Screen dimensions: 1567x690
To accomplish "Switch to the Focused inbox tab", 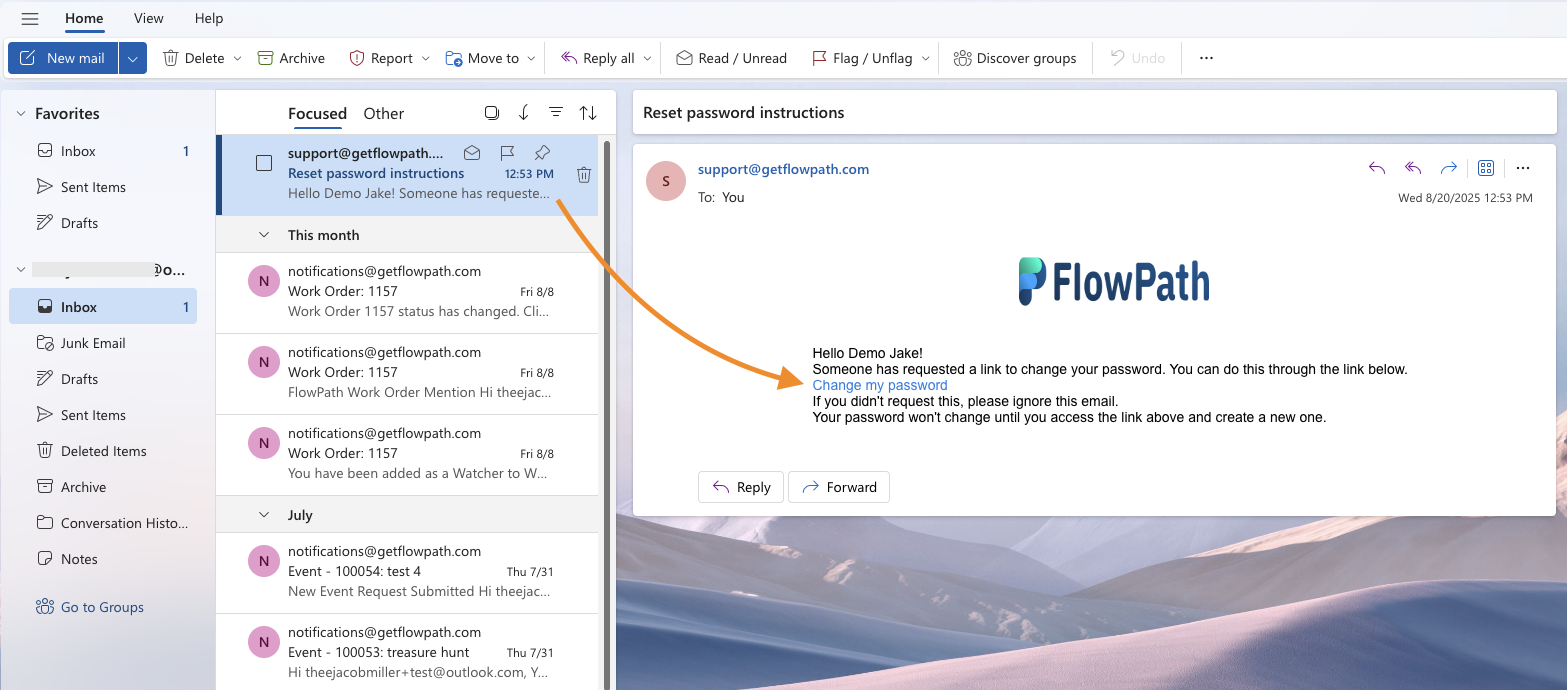I will point(317,114).
